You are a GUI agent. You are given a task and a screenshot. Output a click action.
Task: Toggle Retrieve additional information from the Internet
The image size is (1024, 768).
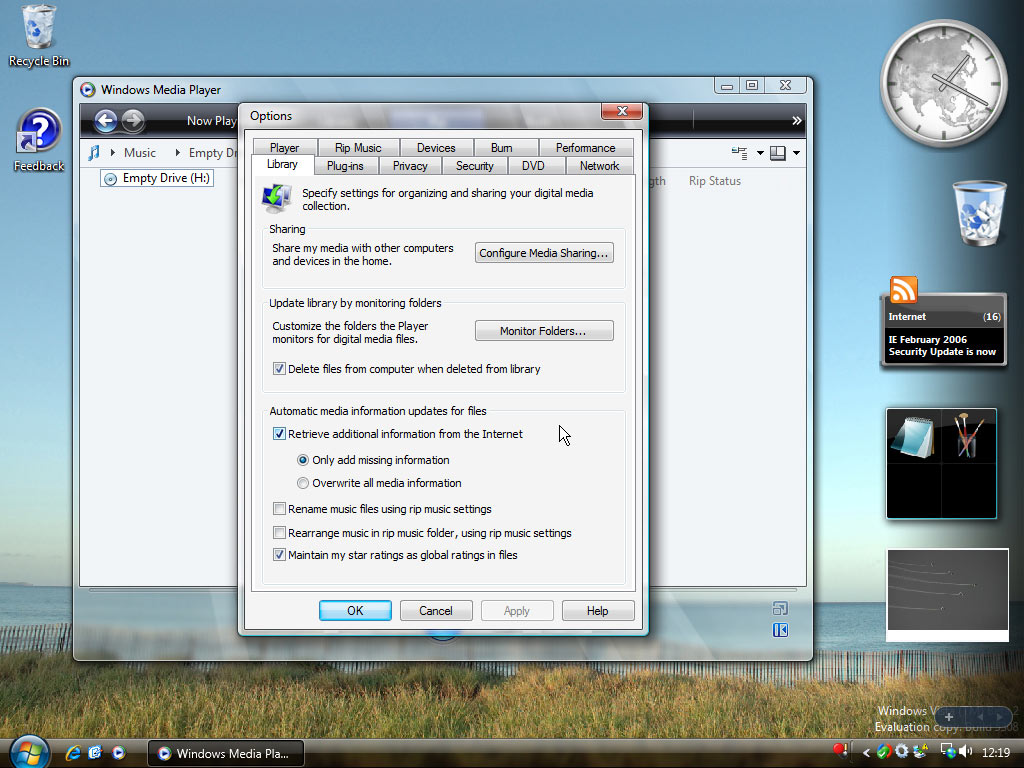coord(279,434)
